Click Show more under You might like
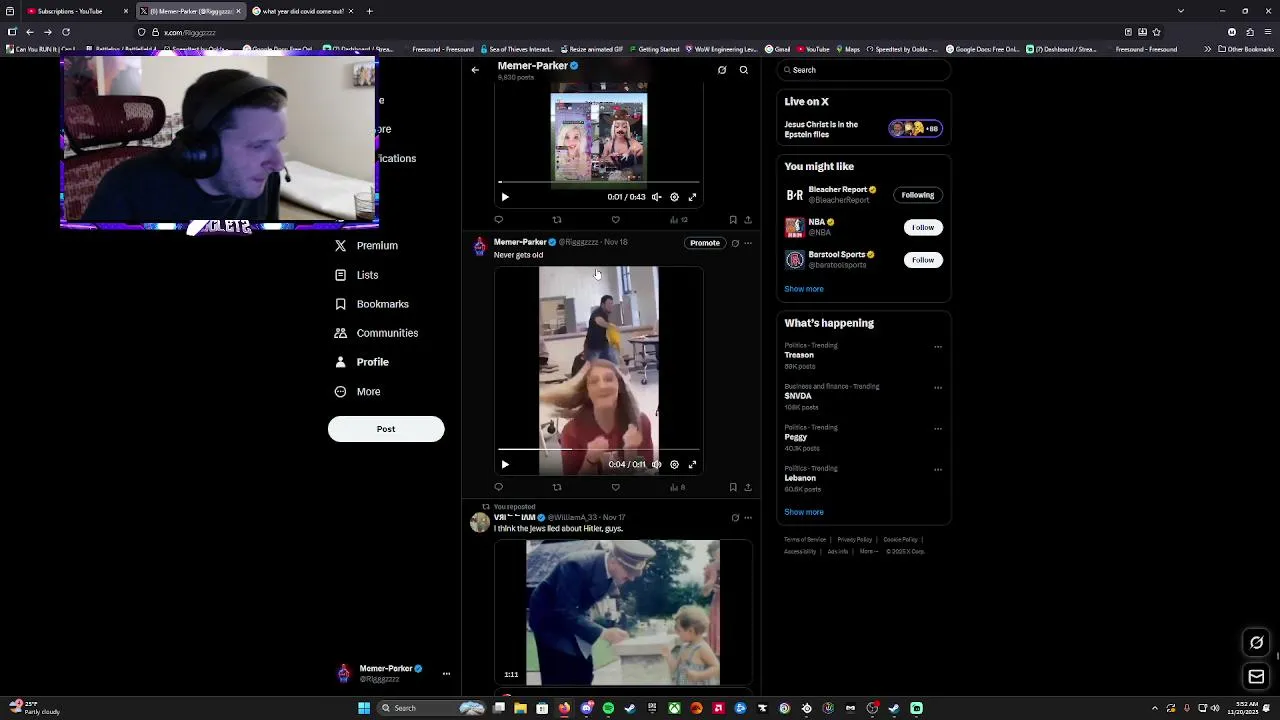 [804, 289]
